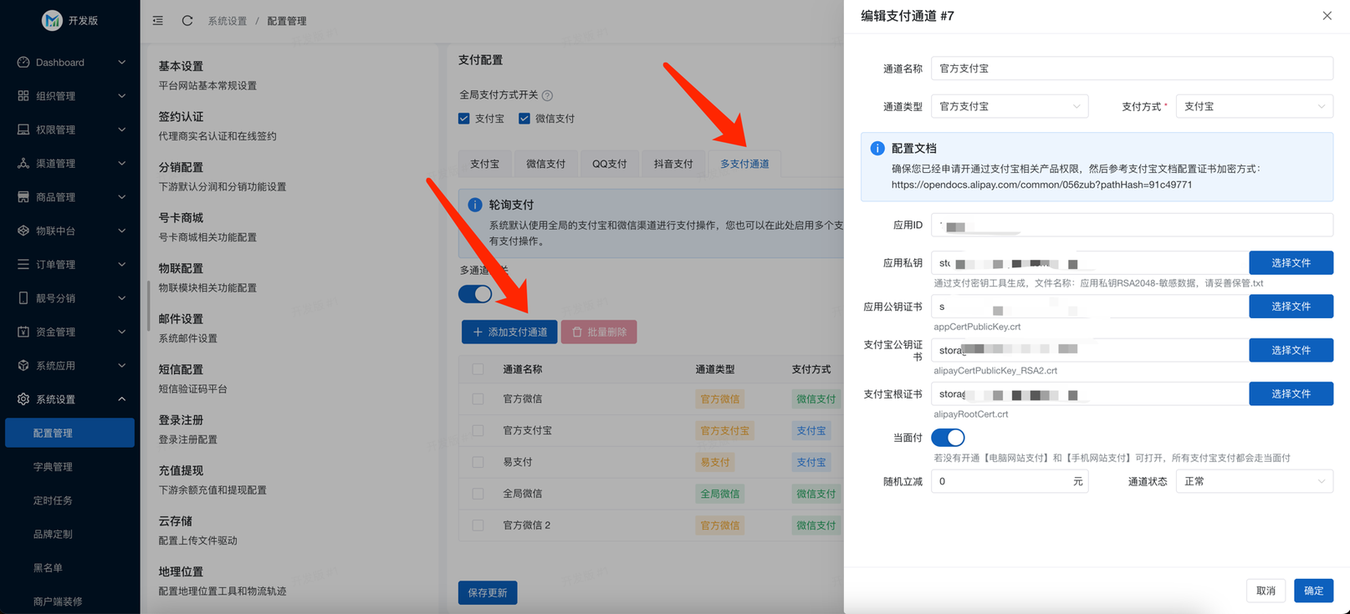Screen dimensions: 1350x614
Task: Toggle the 多通道 switch
Action: coord(475,294)
